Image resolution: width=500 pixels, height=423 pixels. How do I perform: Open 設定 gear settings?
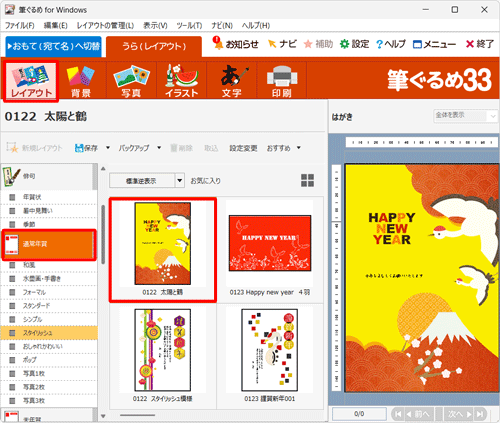344,44
